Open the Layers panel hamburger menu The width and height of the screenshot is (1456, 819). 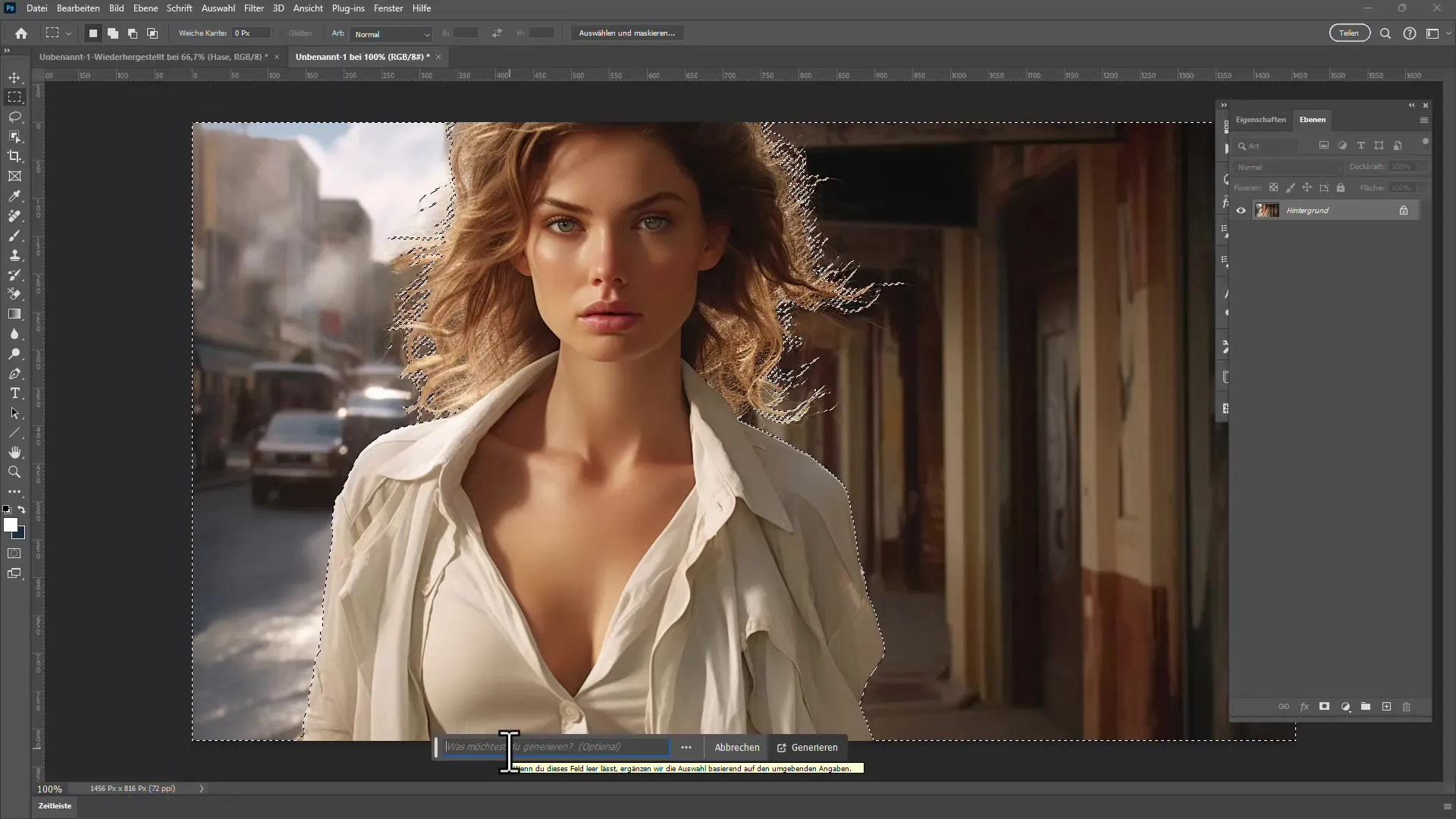[1424, 120]
